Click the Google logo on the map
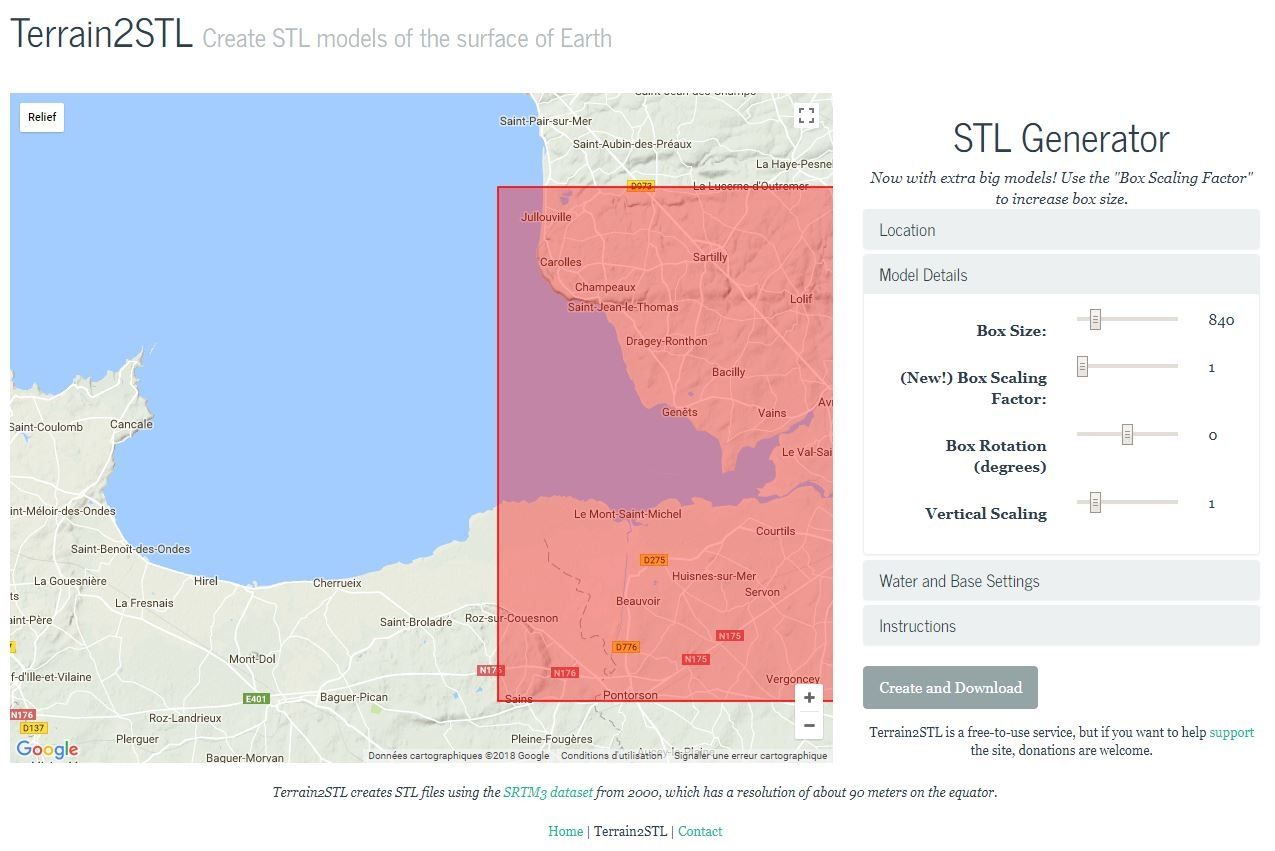Screen dimensions: 1275x851 tap(47, 749)
